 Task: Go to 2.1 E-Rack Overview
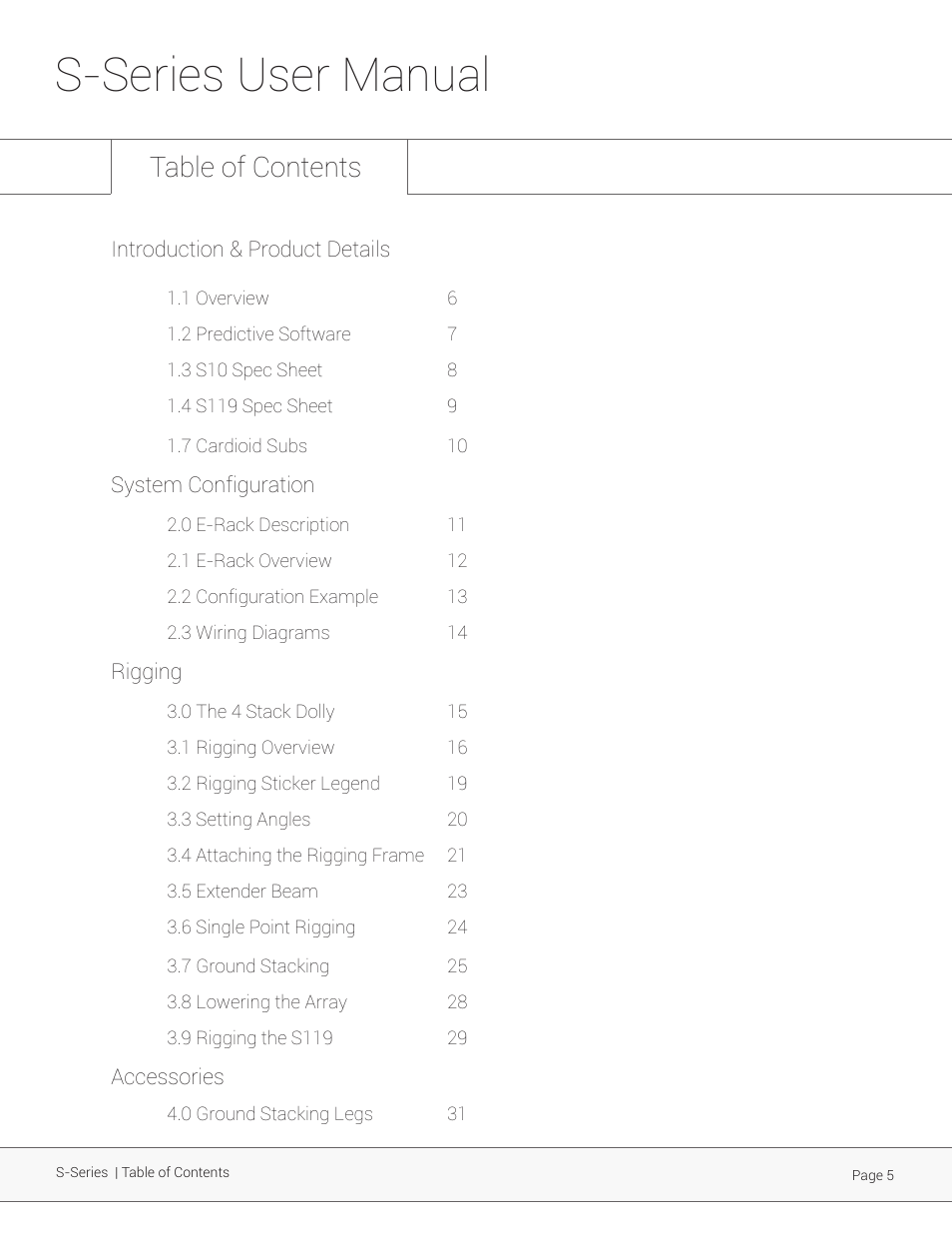248,561
